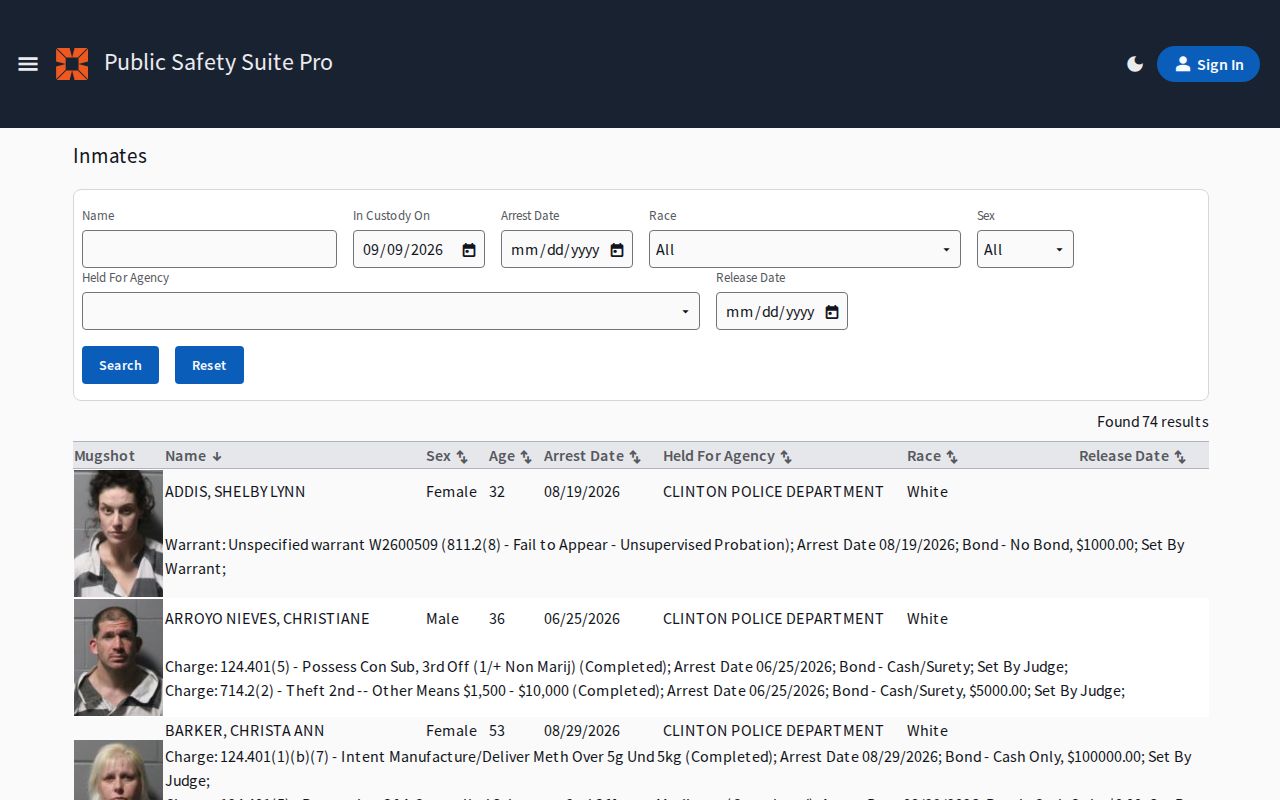Click the name ARROYO NIEVES, CHRISTIANE
This screenshot has width=1280, height=800.
coord(267,619)
